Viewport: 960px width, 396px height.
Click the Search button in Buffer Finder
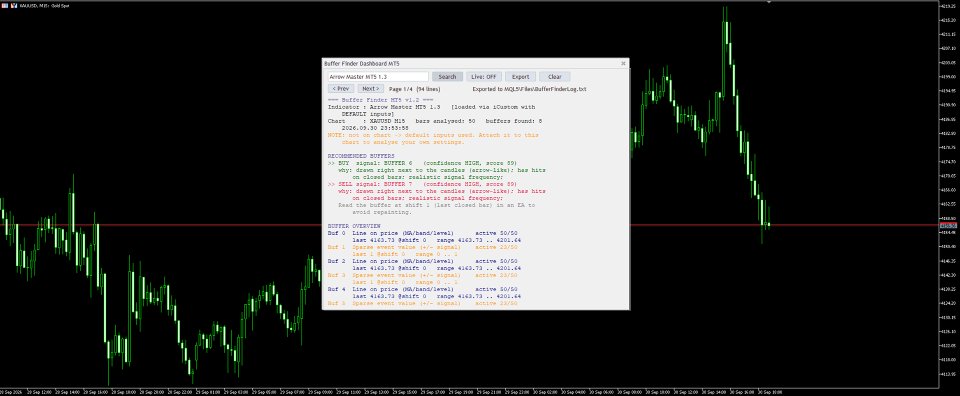(447, 77)
